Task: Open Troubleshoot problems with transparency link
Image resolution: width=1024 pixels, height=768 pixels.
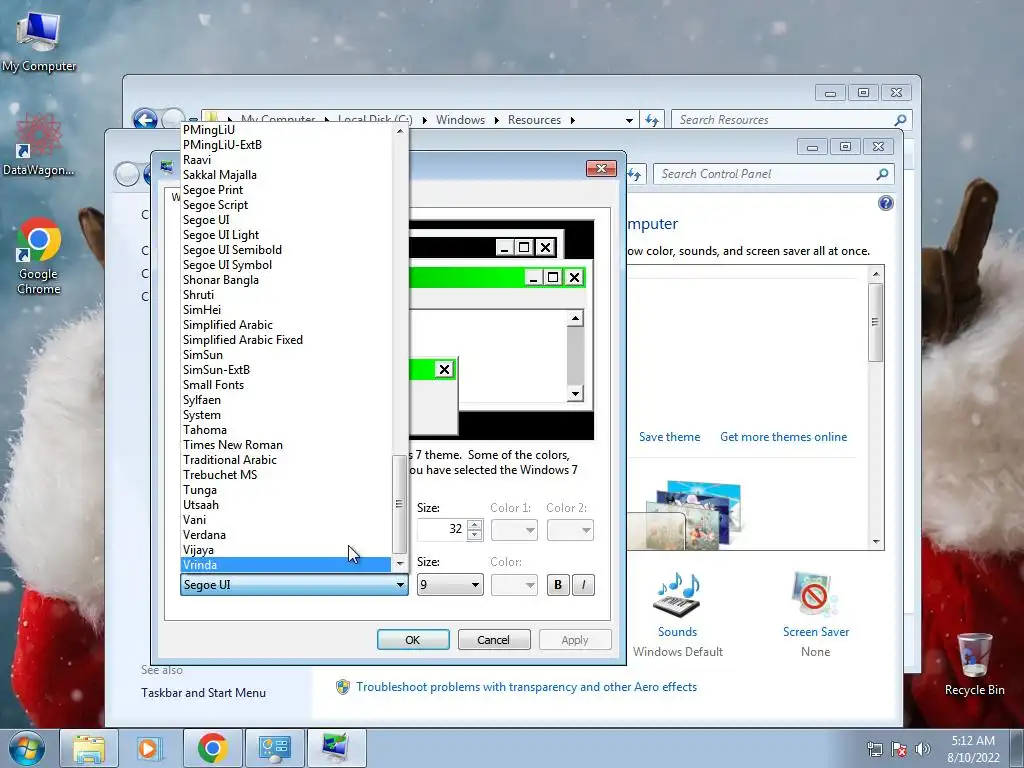Action: pos(526,687)
